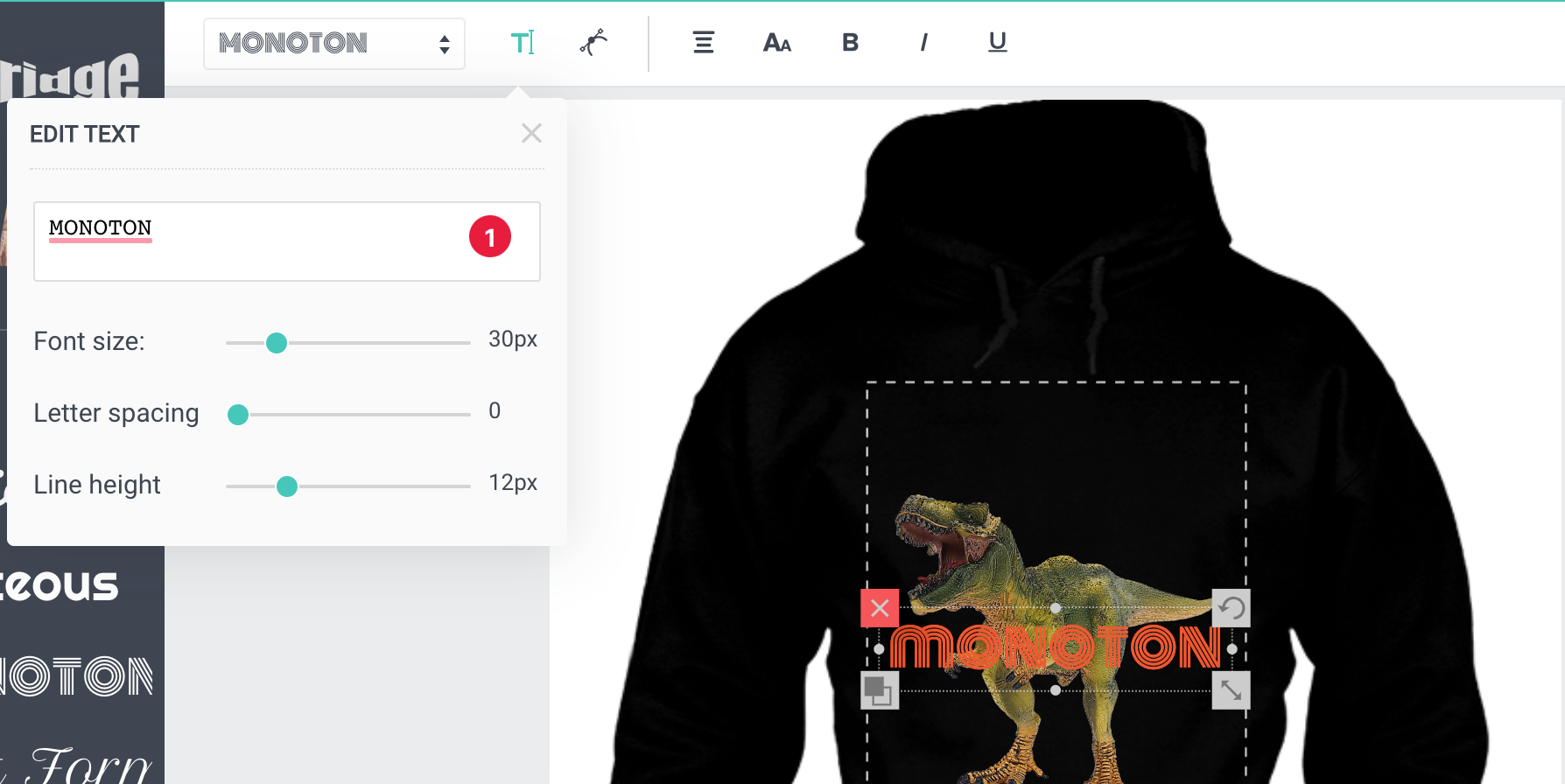Adjust the Font size slider handle
The height and width of the screenshot is (784, 1565).
pyautogui.click(x=277, y=343)
